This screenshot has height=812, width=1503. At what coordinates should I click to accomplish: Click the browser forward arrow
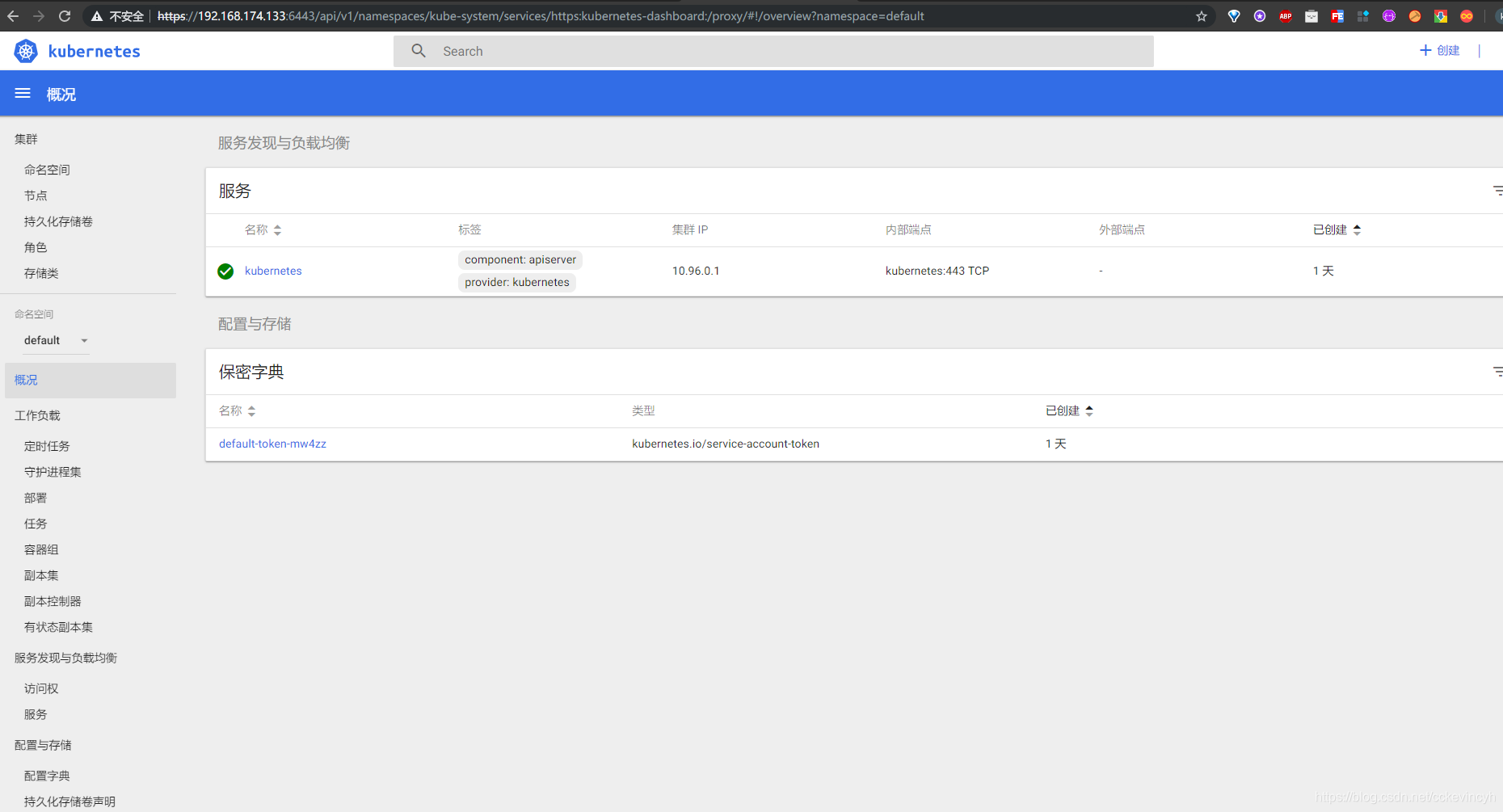pos(39,16)
